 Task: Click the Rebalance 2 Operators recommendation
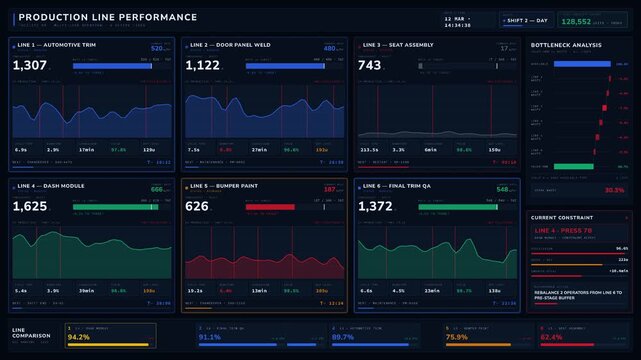pos(578,295)
